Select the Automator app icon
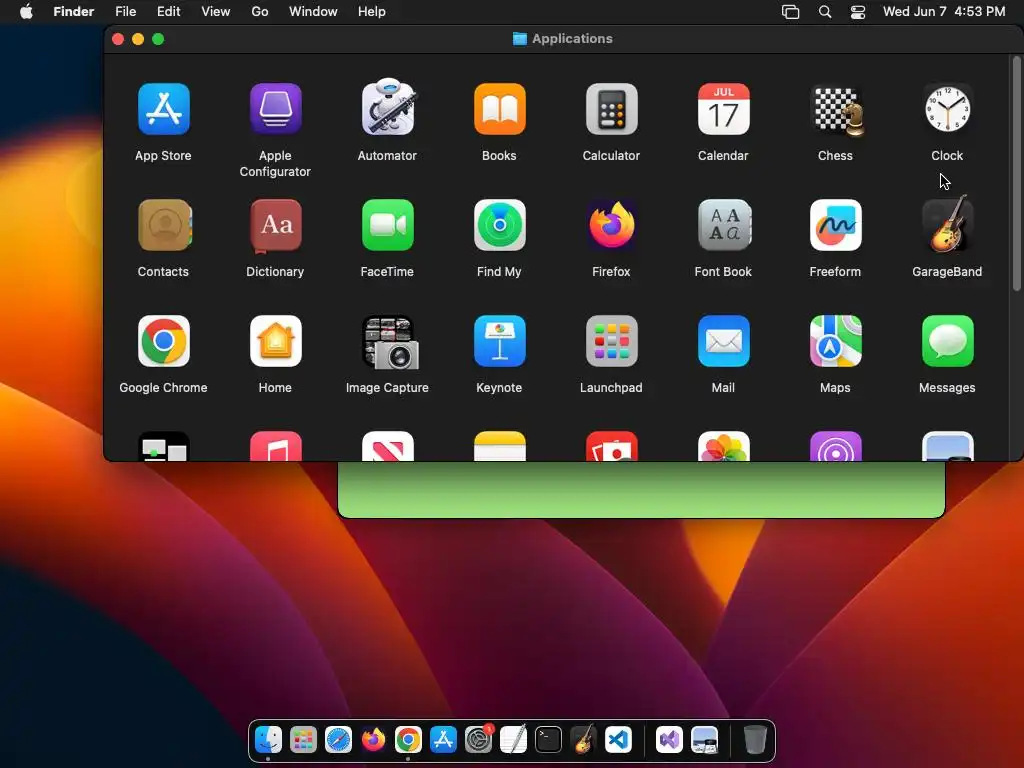 point(388,108)
